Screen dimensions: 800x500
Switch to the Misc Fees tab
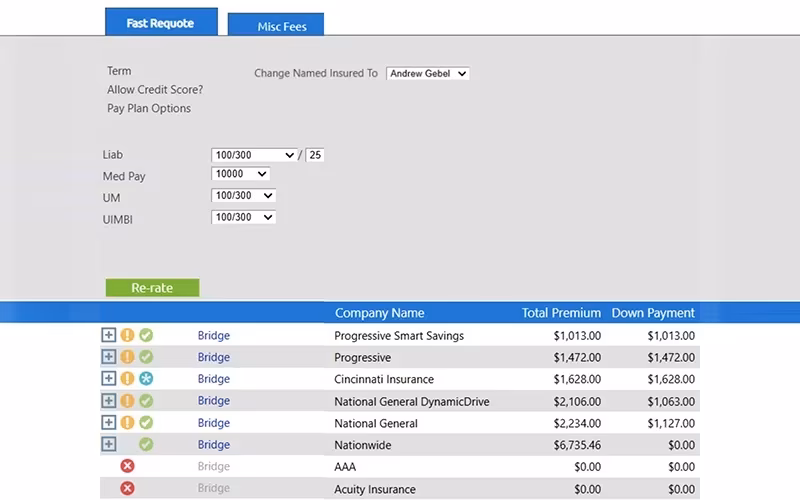click(276, 24)
